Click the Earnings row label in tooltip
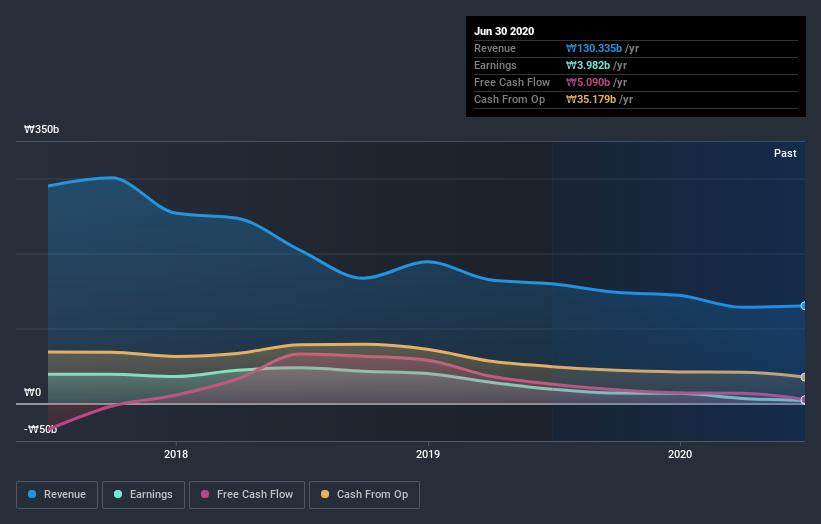The image size is (821, 524). [495, 65]
